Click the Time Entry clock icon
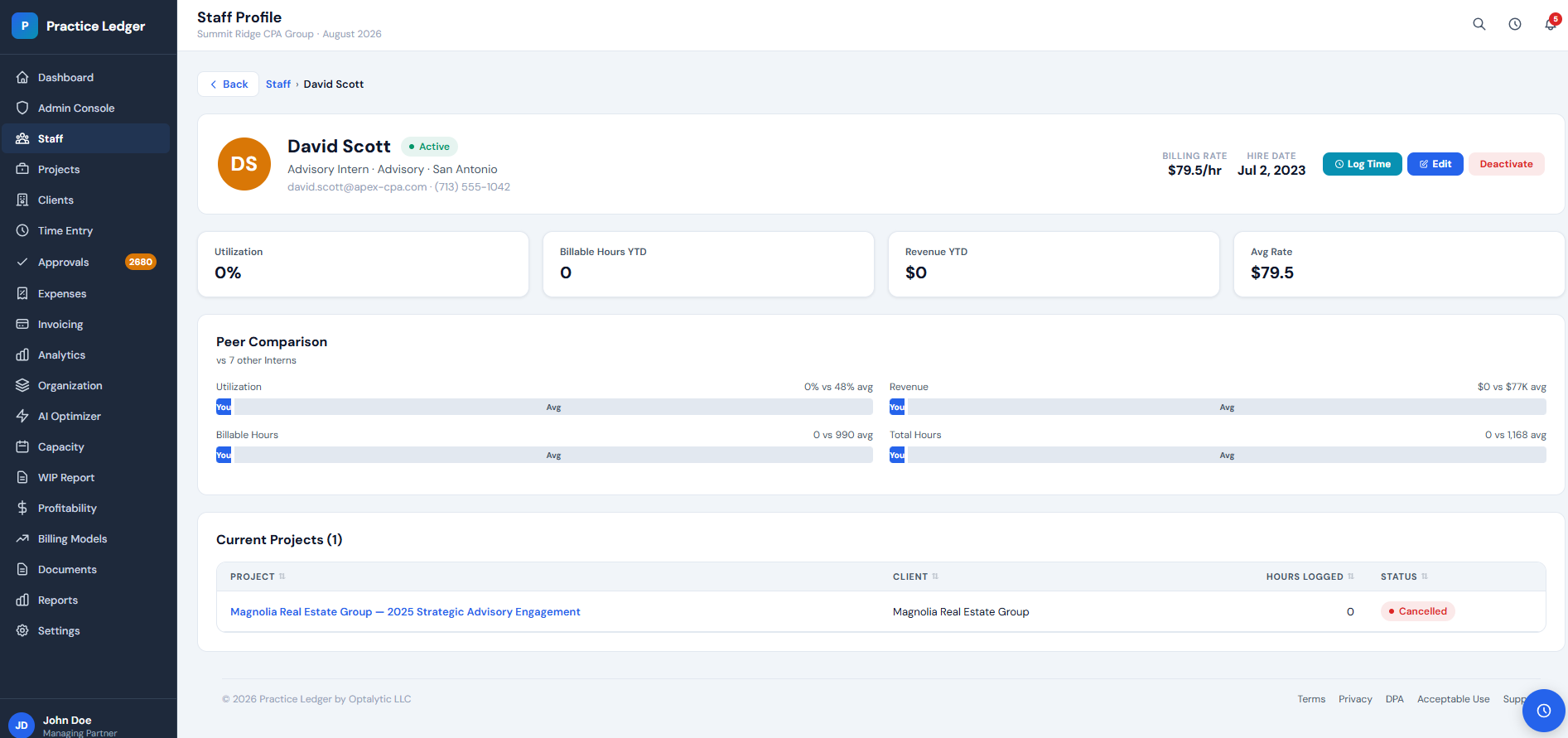This screenshot has width=1568, height=738. click(22, 230)
